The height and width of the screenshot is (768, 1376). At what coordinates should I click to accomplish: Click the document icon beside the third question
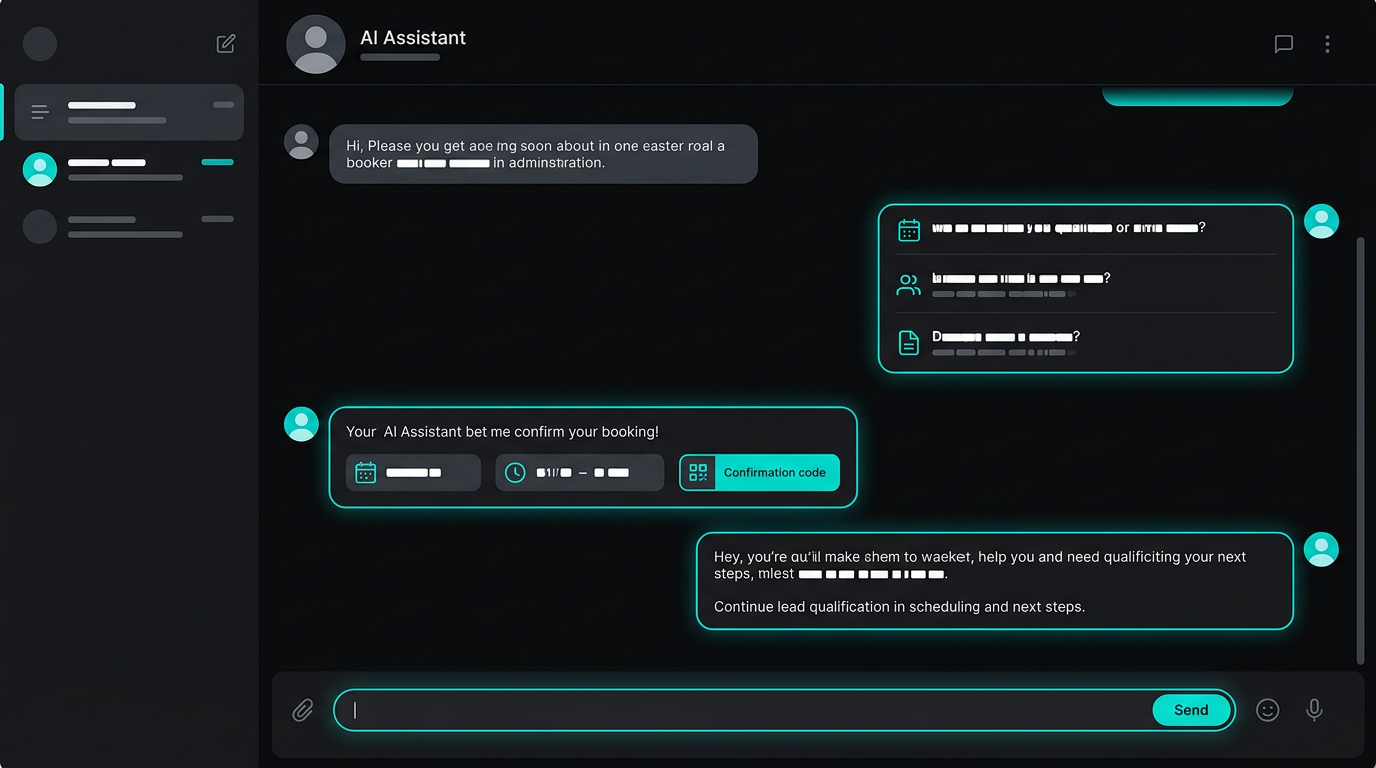pos(908,341)
